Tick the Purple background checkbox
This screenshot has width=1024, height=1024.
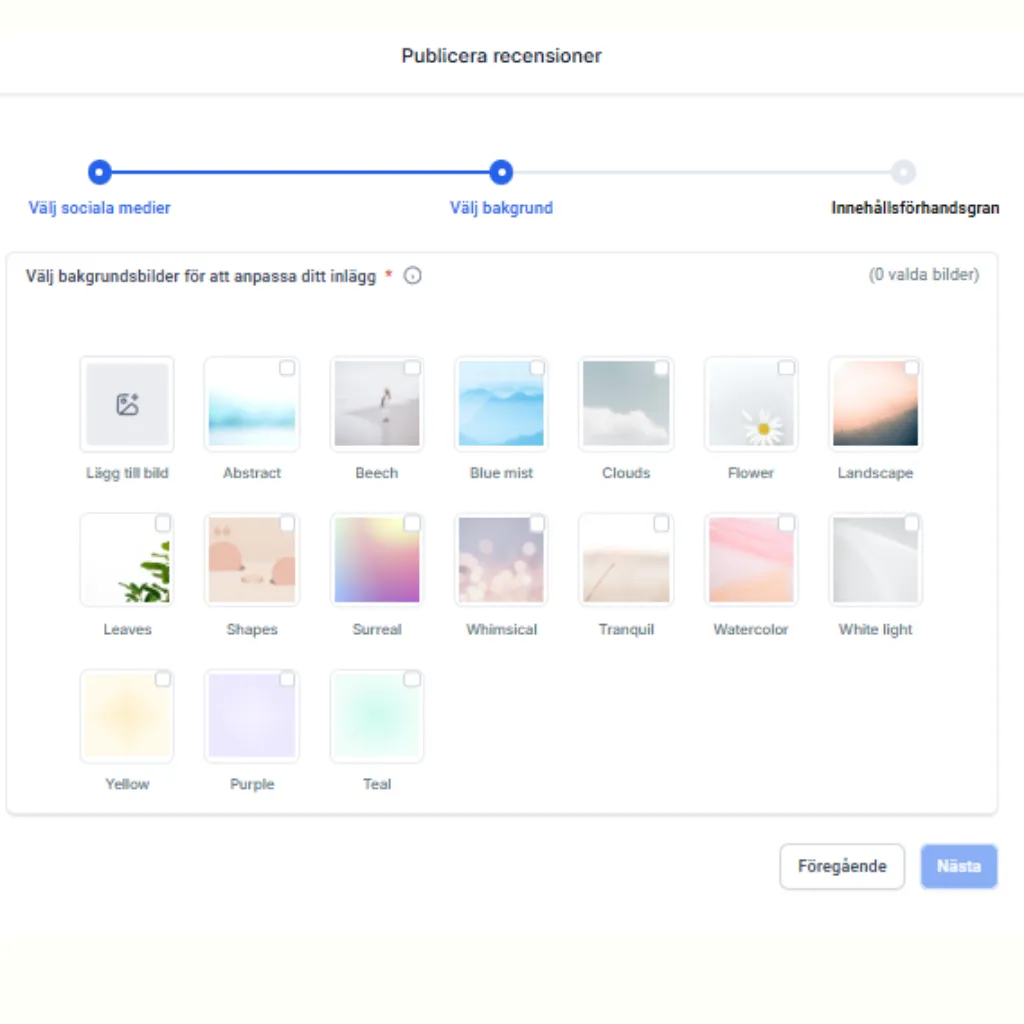[287, 680]
